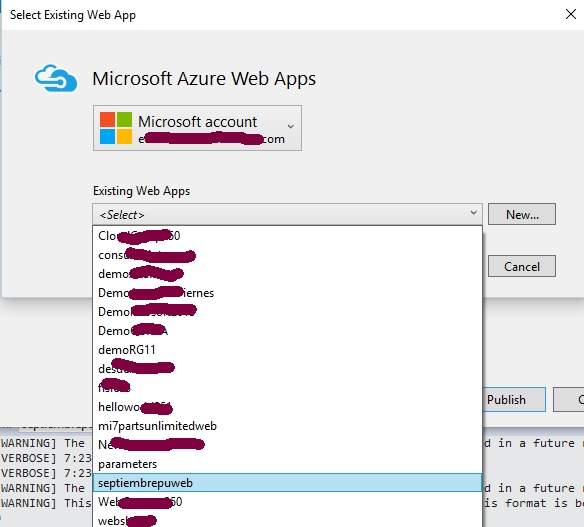Pick demoRG11 in the web apps list

(x=287, y=350)
